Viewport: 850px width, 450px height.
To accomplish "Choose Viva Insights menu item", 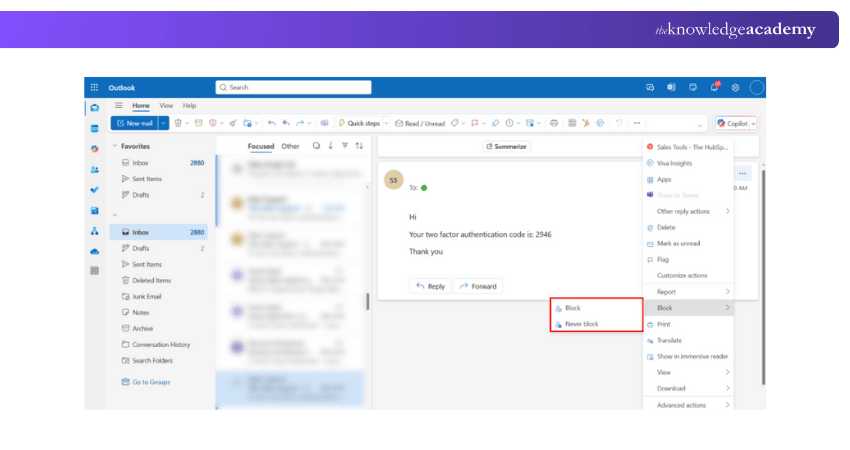I will pos(688,163).
